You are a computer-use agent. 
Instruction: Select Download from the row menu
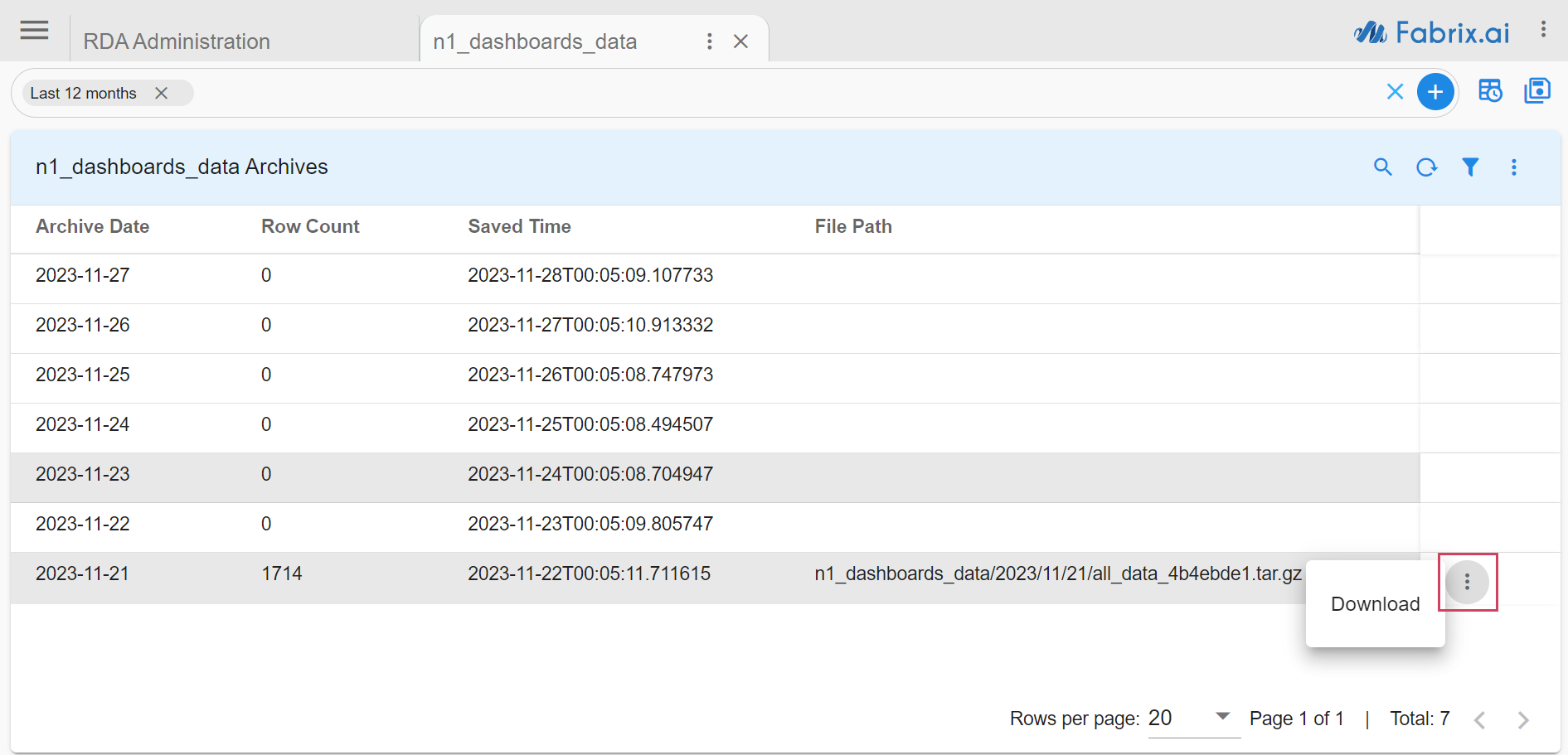coord(1375,604)
